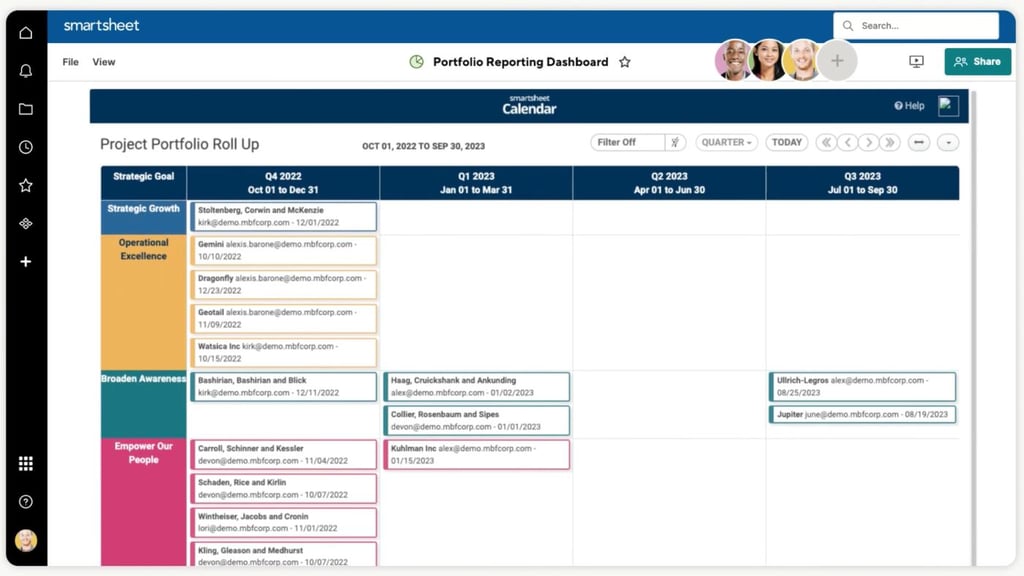Browse sheets using the folder icon
Viewport: 1024px width, 576px height.
[x=25, y=108]
